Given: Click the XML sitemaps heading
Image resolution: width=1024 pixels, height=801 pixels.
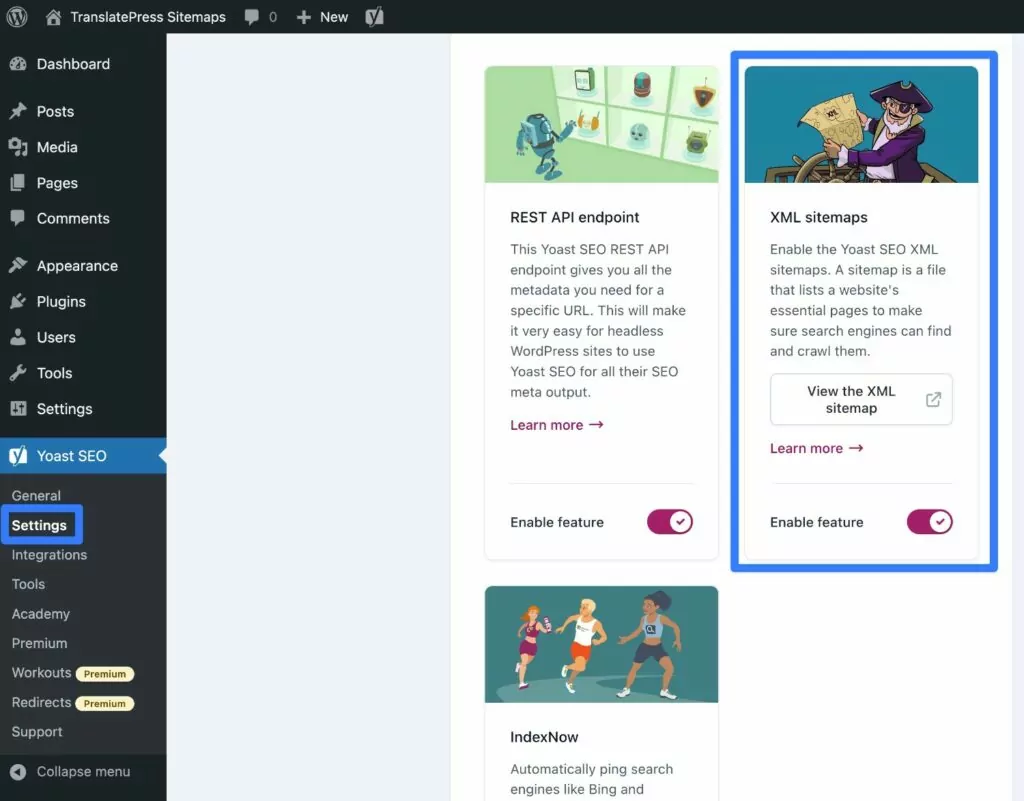Looking at the screenshot, I should click(818, 217).
